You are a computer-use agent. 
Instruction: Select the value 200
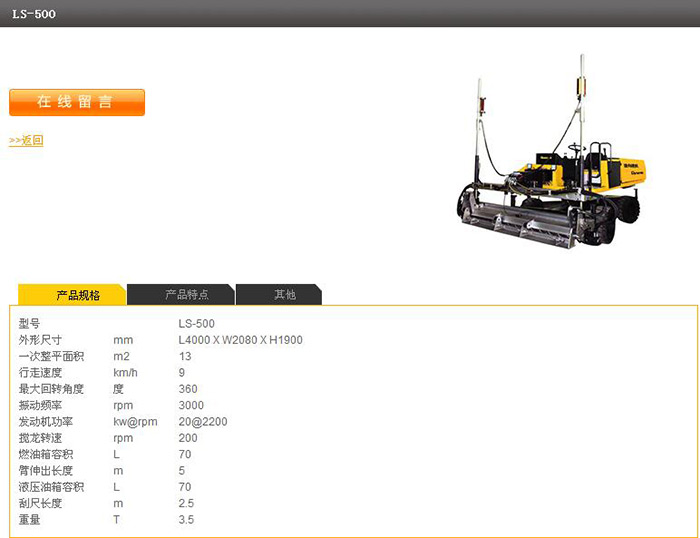click(188, 438)
